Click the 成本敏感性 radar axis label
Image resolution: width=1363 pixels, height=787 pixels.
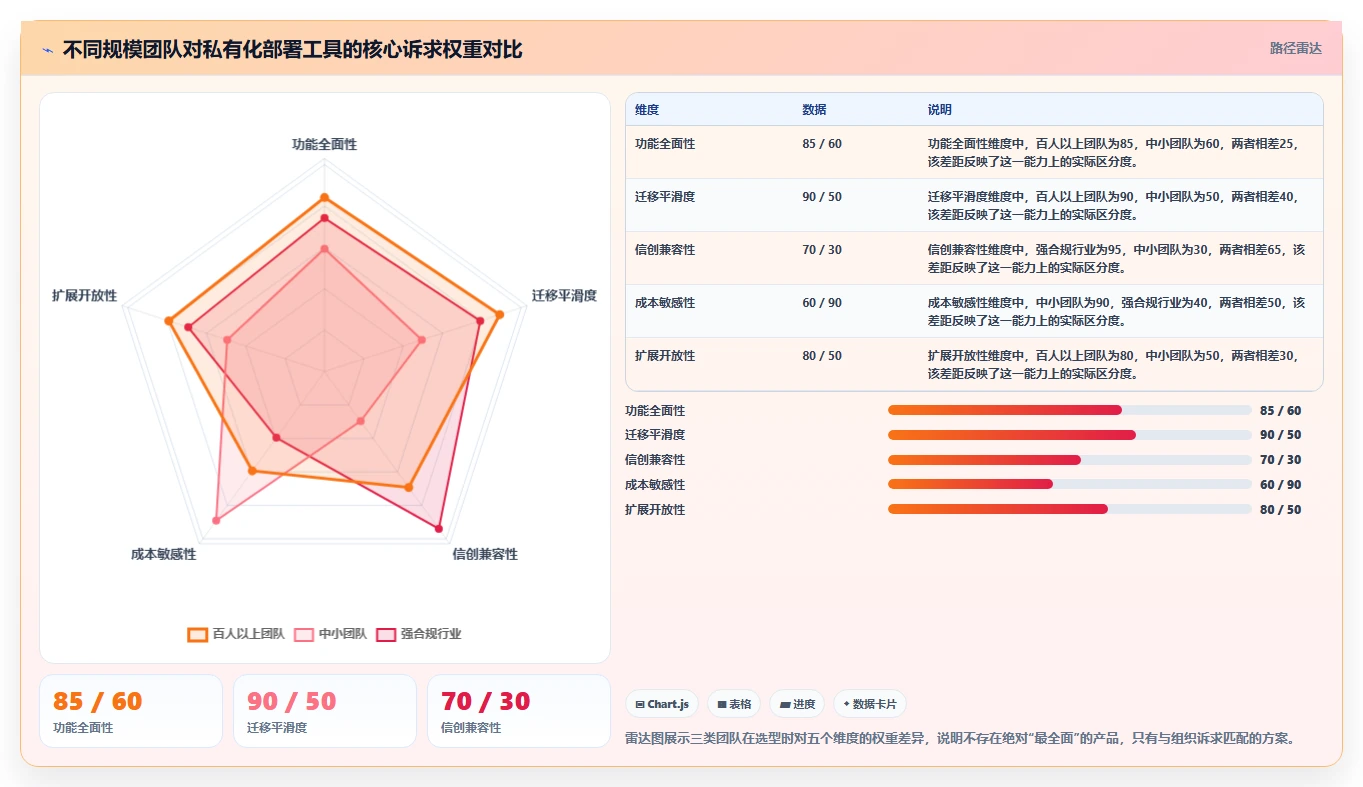(163, 554)
